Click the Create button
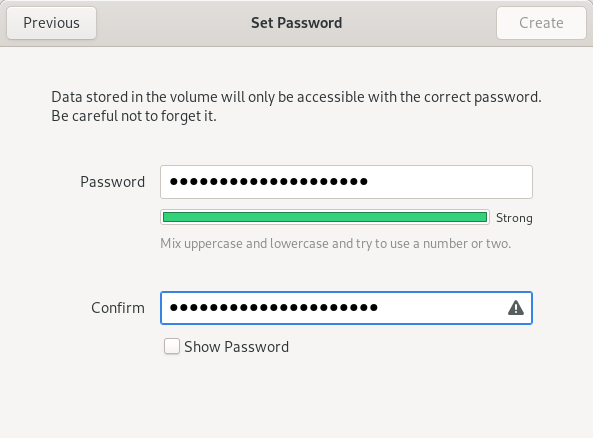This screenshot has width=593, height=438. 541,23
